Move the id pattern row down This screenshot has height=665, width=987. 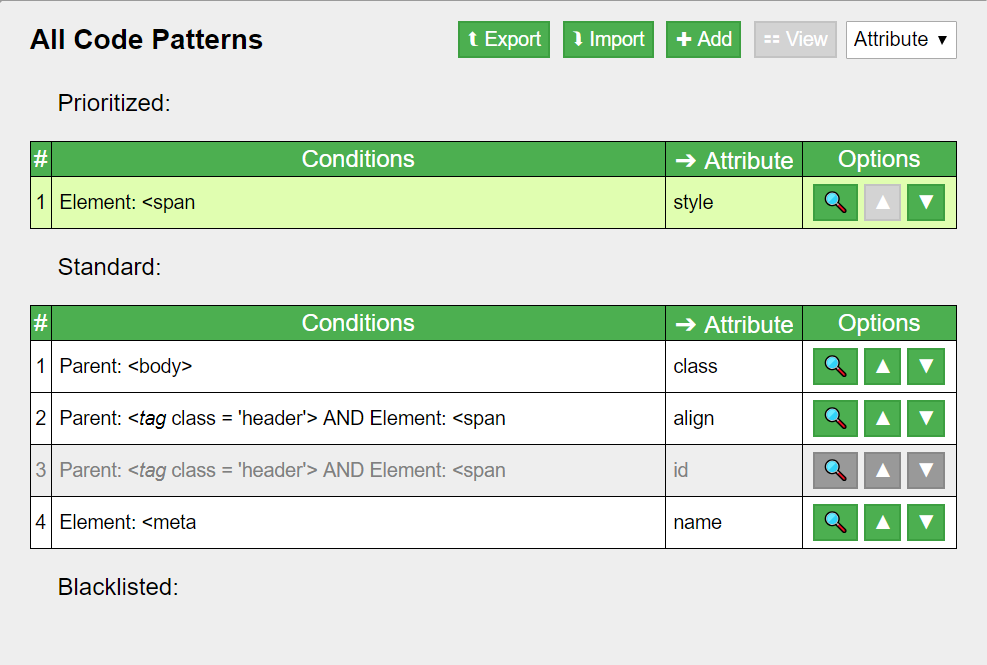(x=926, y=470)
